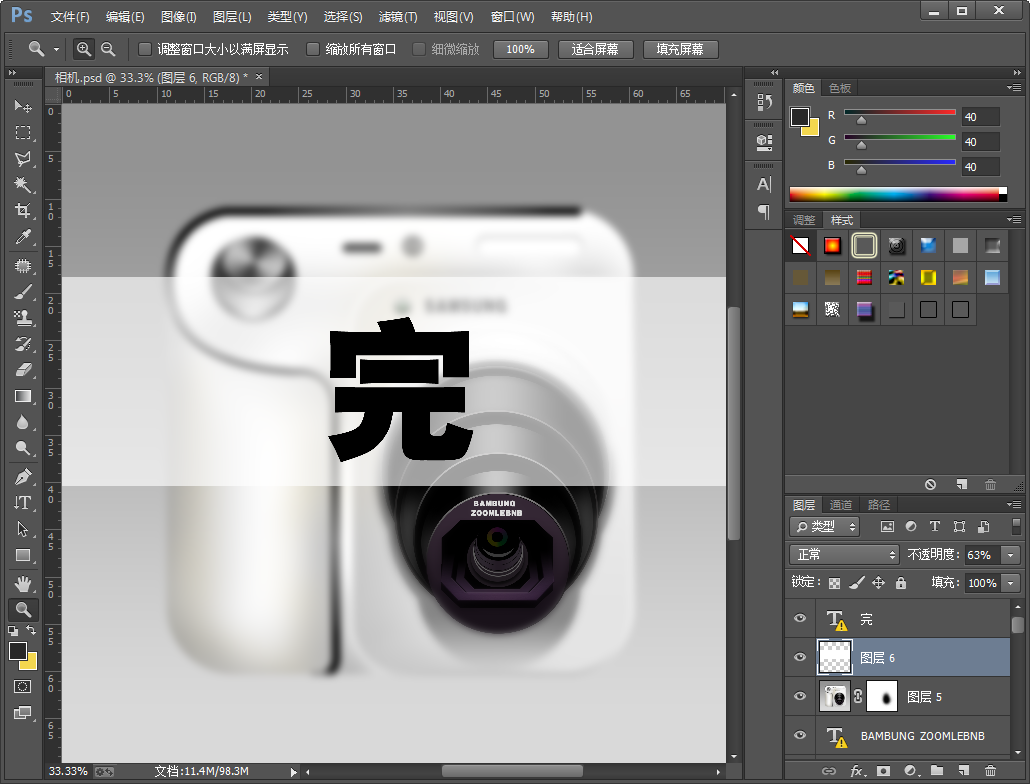Open the fill 100% slider arrow

click(1011, 583)
